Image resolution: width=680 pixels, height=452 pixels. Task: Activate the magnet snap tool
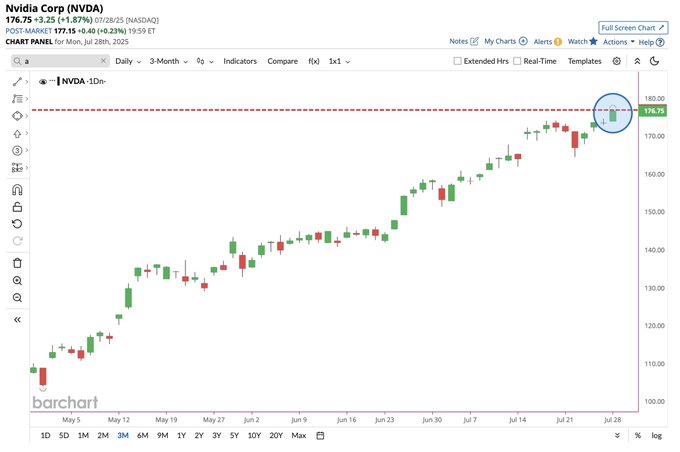coord(17,190)
